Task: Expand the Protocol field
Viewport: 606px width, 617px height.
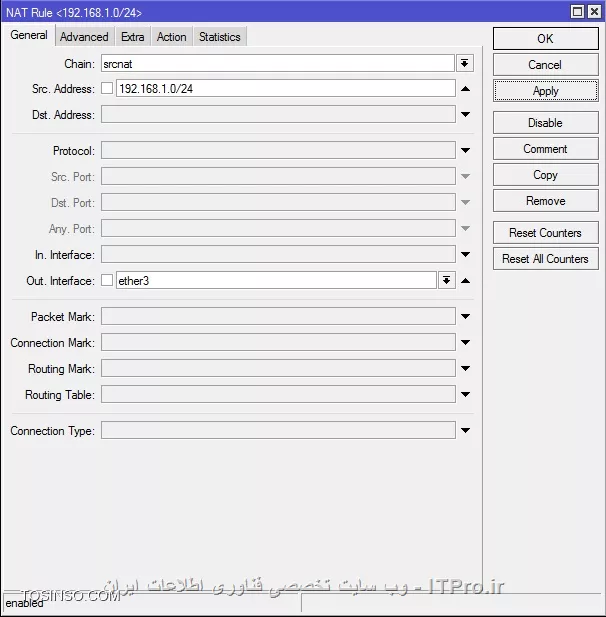Action: tap(466, 150)
